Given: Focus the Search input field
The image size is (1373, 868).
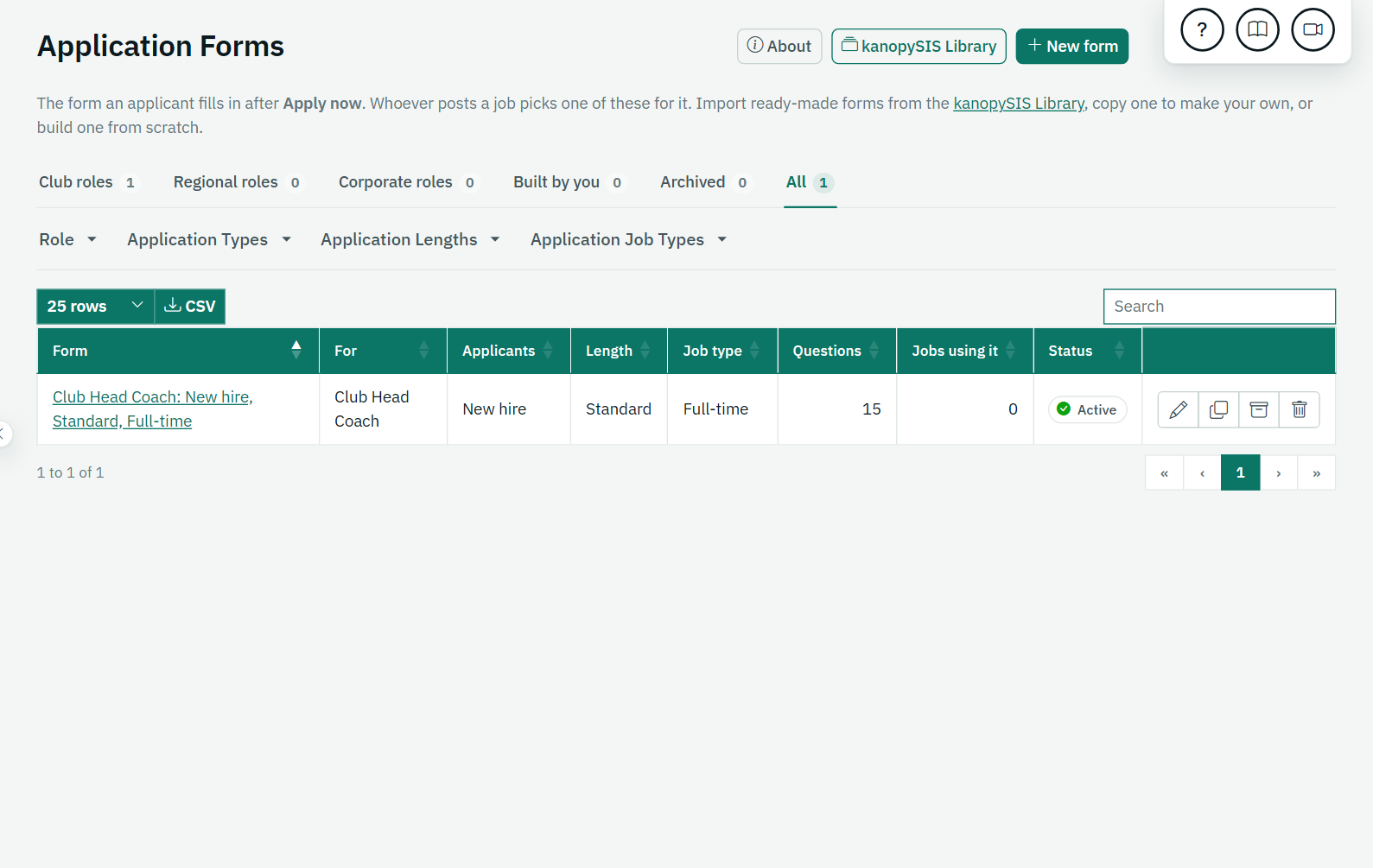Looking at the screenshot, I should coord(1219,307).
